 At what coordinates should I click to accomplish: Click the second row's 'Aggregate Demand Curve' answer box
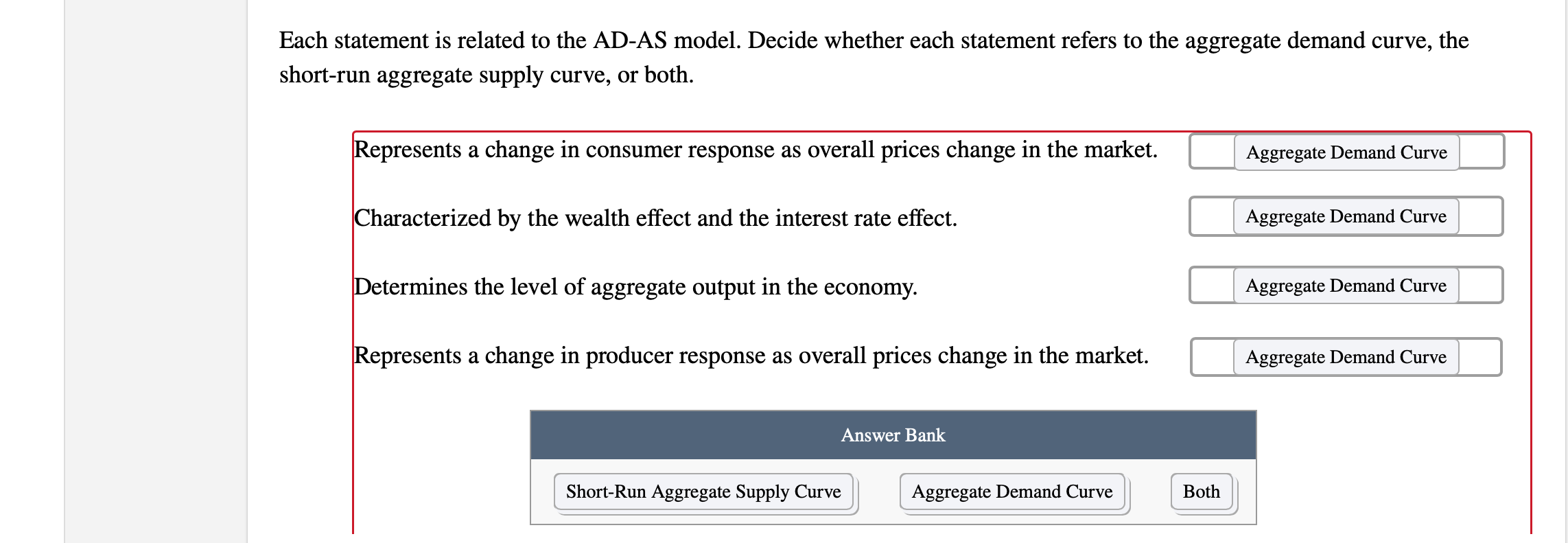pyautogui.click(x=1344, y=217)
